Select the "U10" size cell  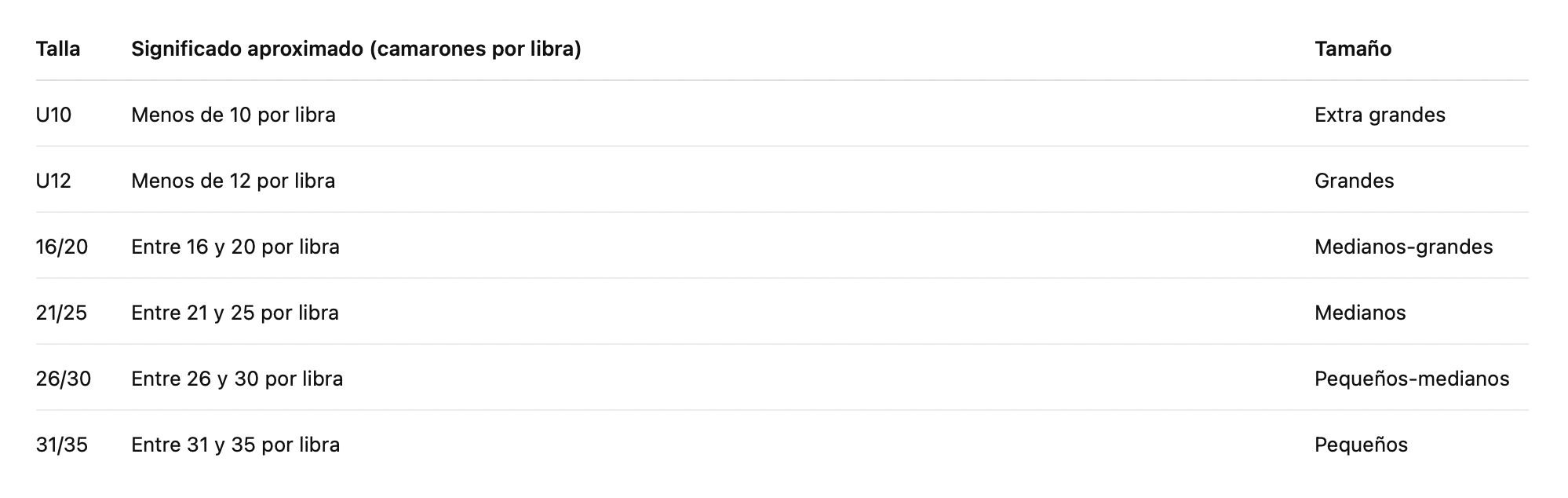click(53, 115)
